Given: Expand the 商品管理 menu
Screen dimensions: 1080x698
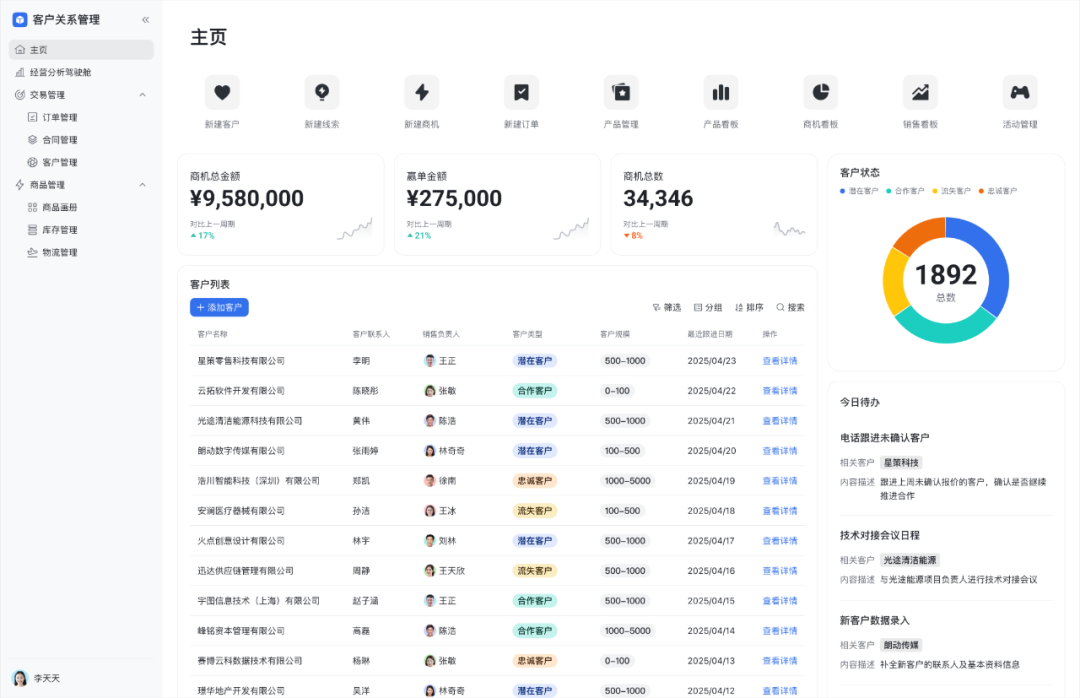Looking at the screenshot, I should point(80,184).
